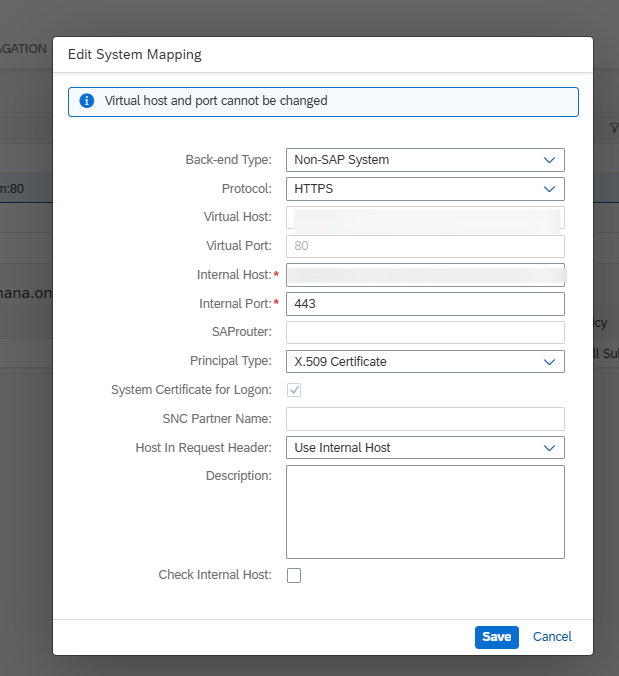Click the Protocol label
This screenshot has height=676, width=619.
pyautogui.click(x=247, y=189)
